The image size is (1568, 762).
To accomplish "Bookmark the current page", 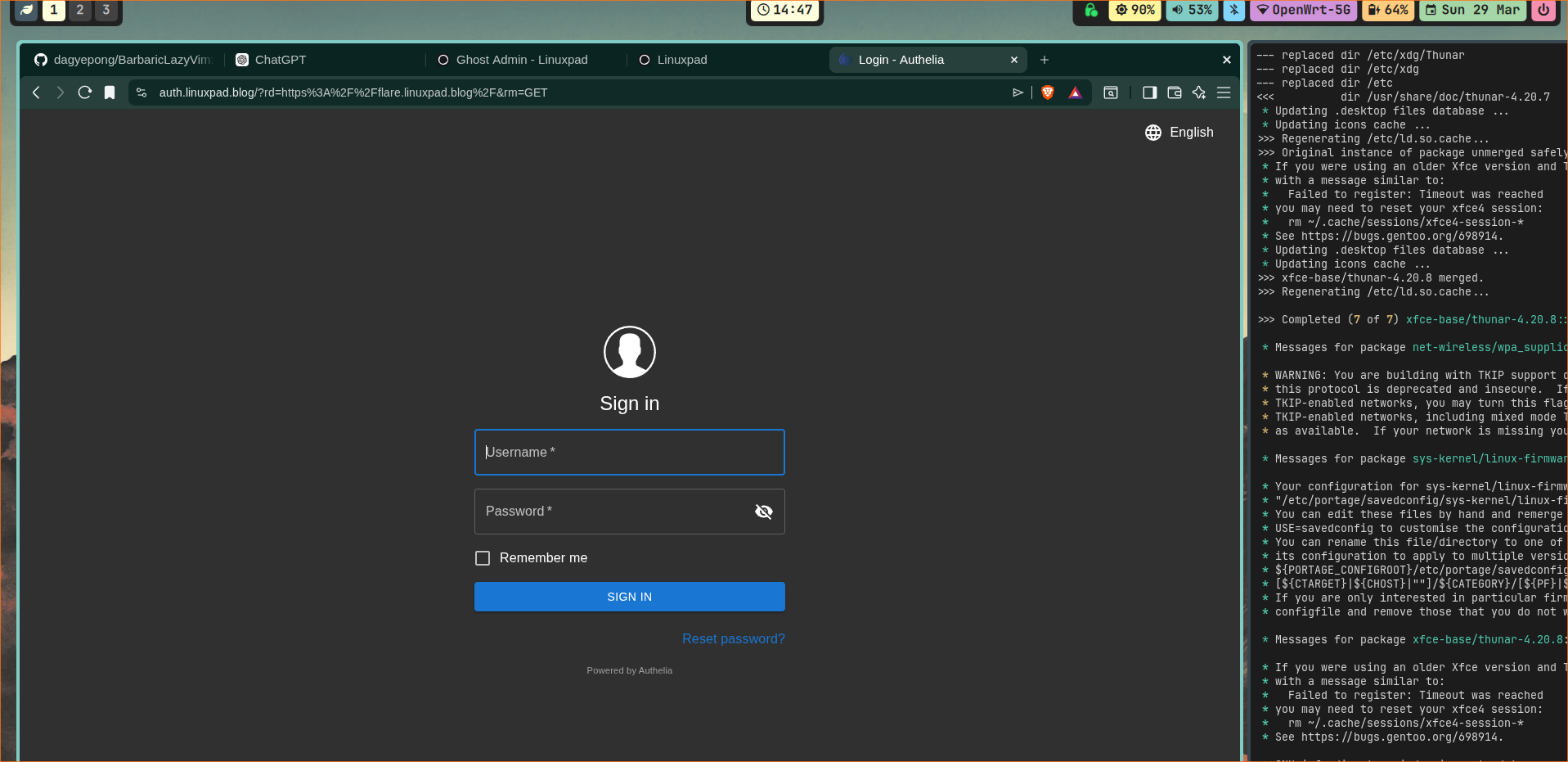I will click(110, 92).
